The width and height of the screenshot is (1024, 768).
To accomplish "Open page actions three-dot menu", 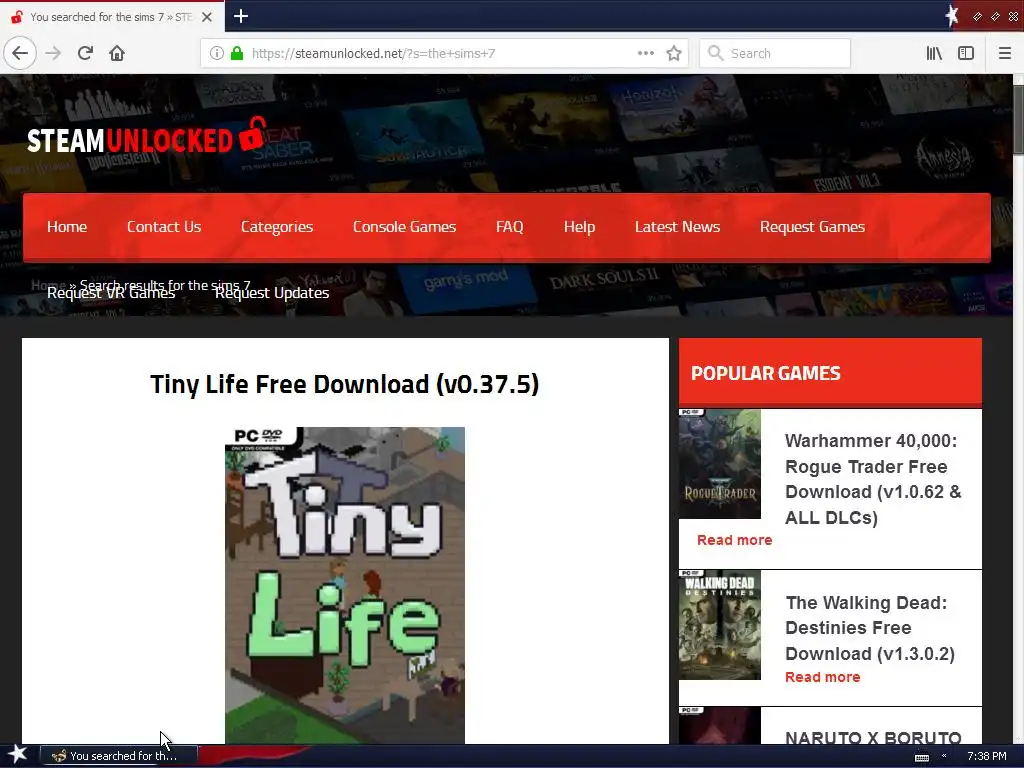I will coord(645,53).
